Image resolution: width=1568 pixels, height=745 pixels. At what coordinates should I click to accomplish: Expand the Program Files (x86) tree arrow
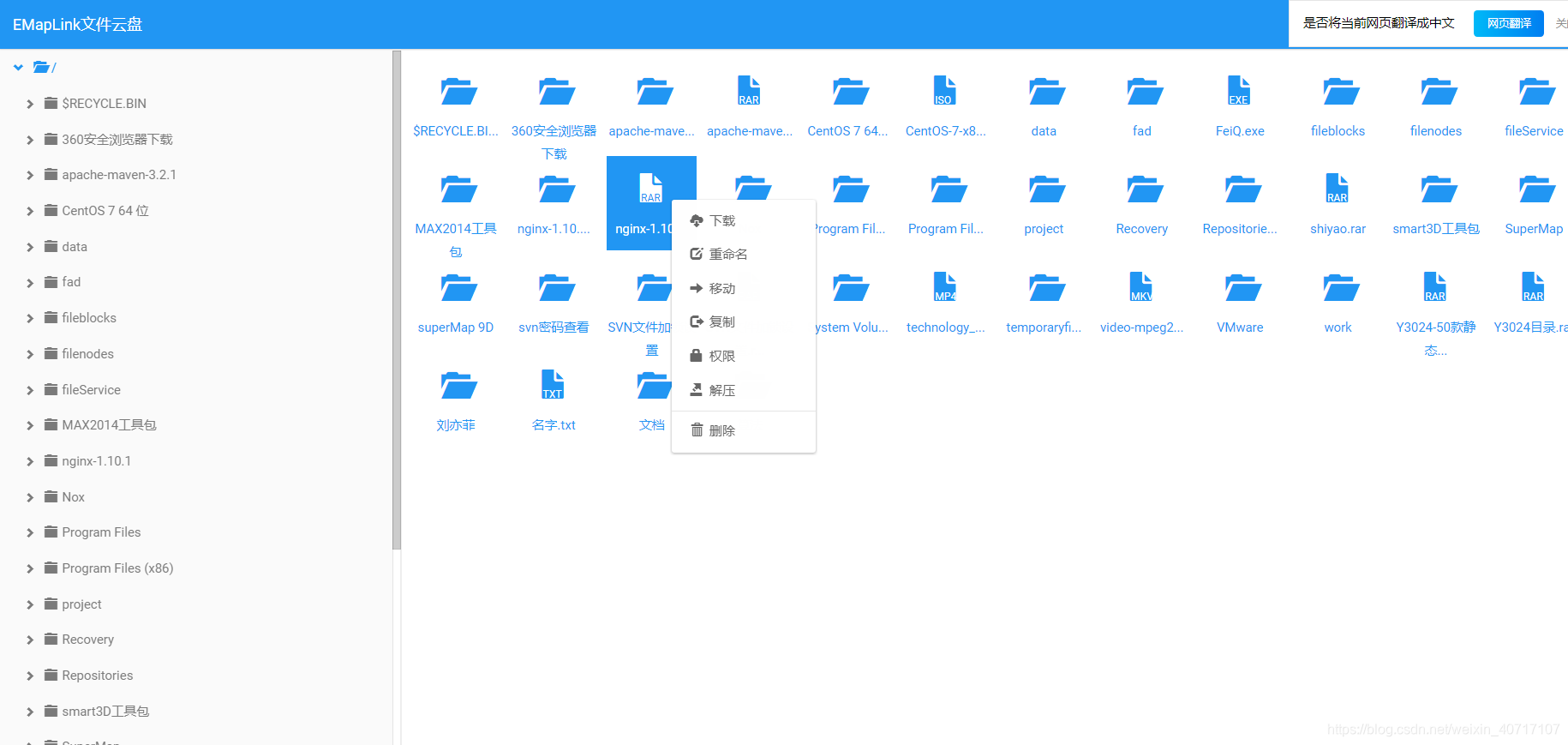[30, 568]
